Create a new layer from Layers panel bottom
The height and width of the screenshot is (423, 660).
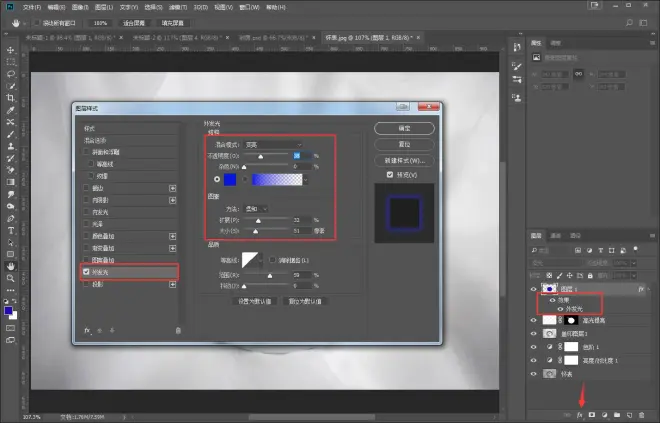(x=629, y=415)
